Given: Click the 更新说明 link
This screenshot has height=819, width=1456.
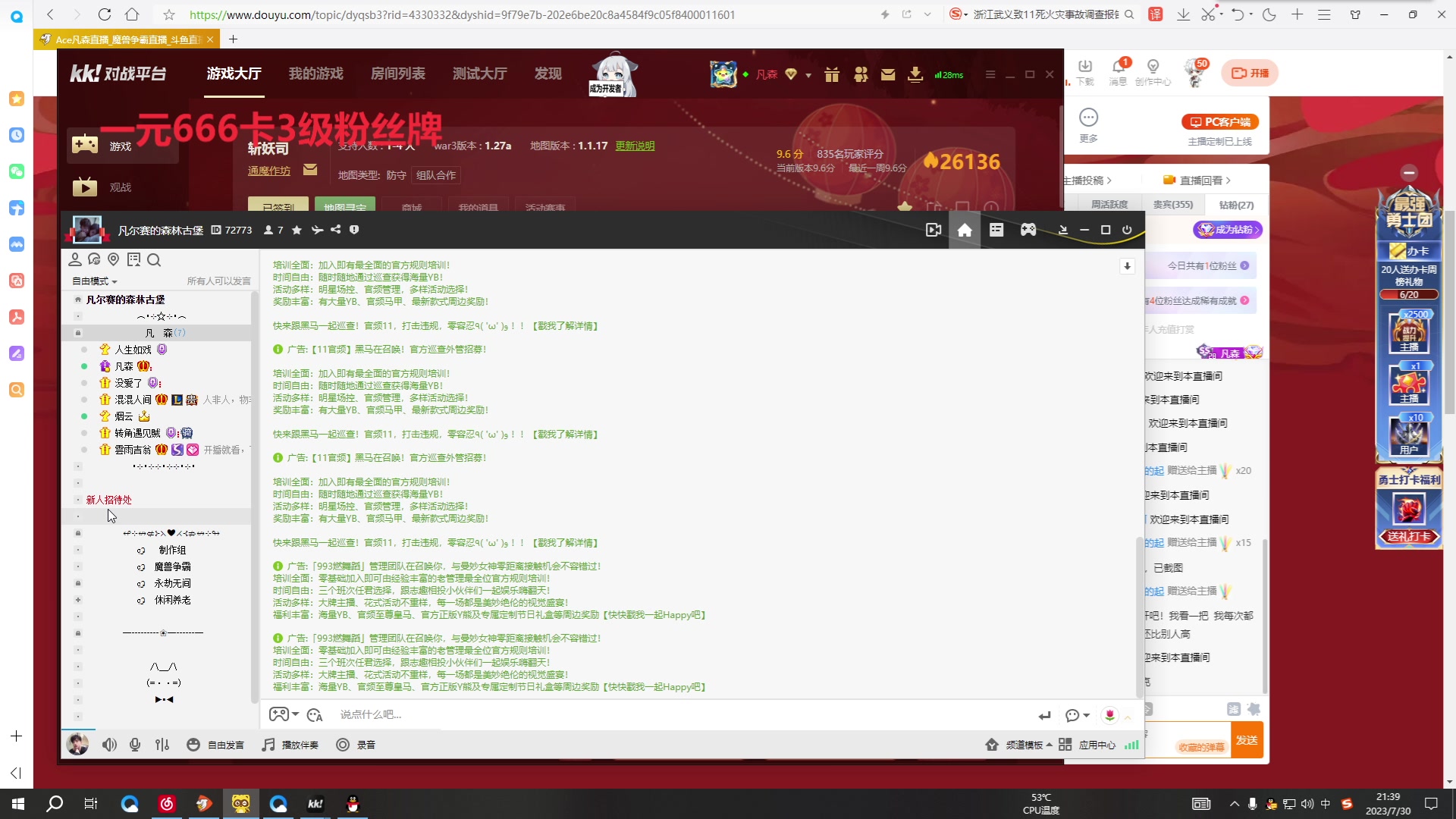Looking at the screenshot, I should tap(635, 146).
